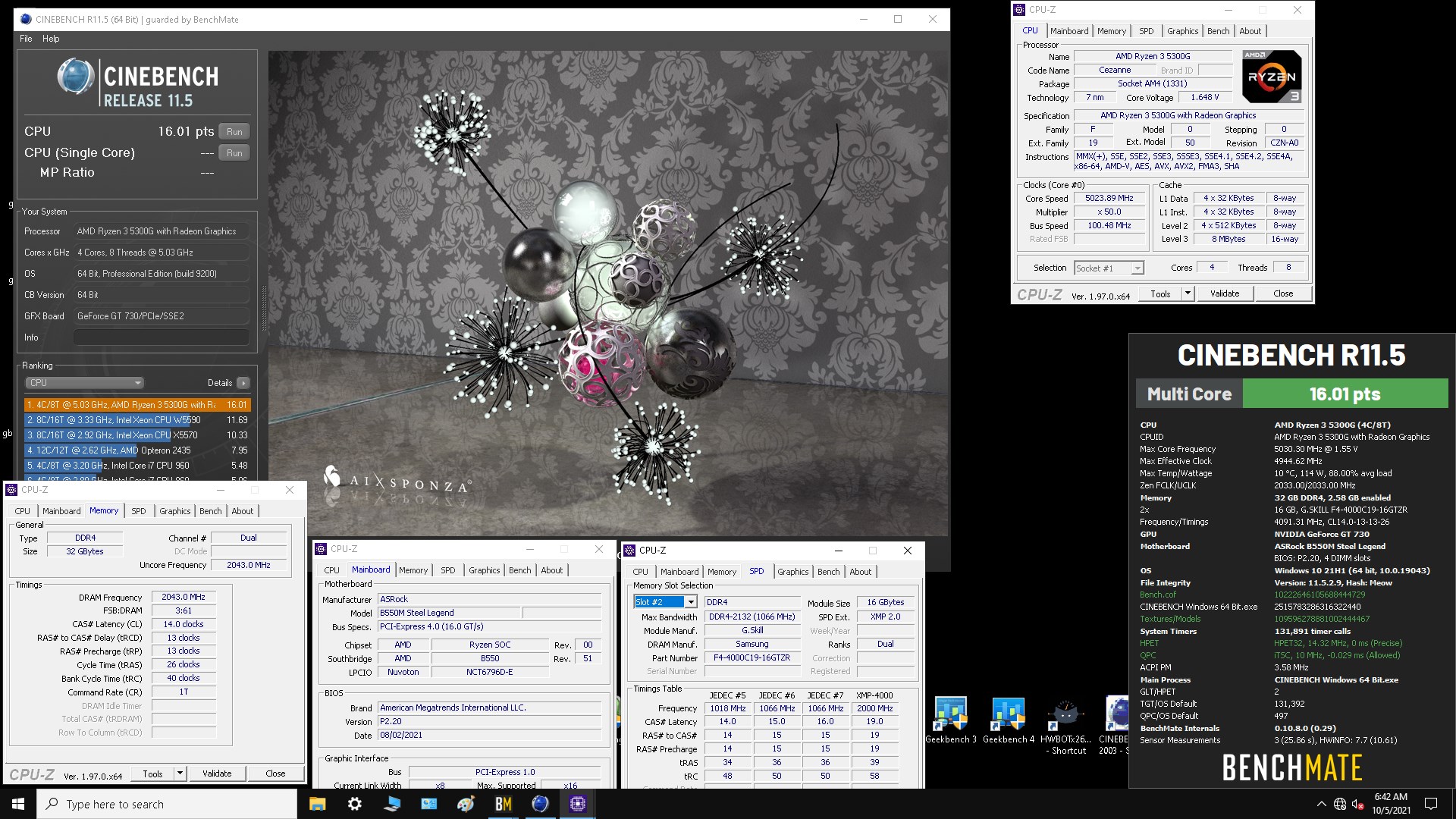Select ranking entry Intel Xeon CPU W5590
The width and height of the screenshot is (1456, 819).
137,420
